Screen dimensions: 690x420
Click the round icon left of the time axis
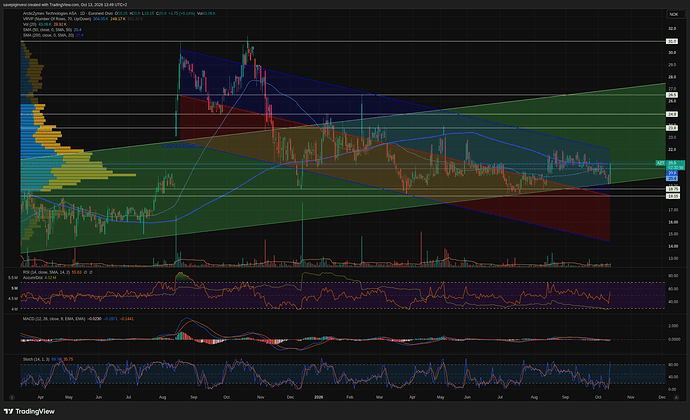click(x=12, y=397)
